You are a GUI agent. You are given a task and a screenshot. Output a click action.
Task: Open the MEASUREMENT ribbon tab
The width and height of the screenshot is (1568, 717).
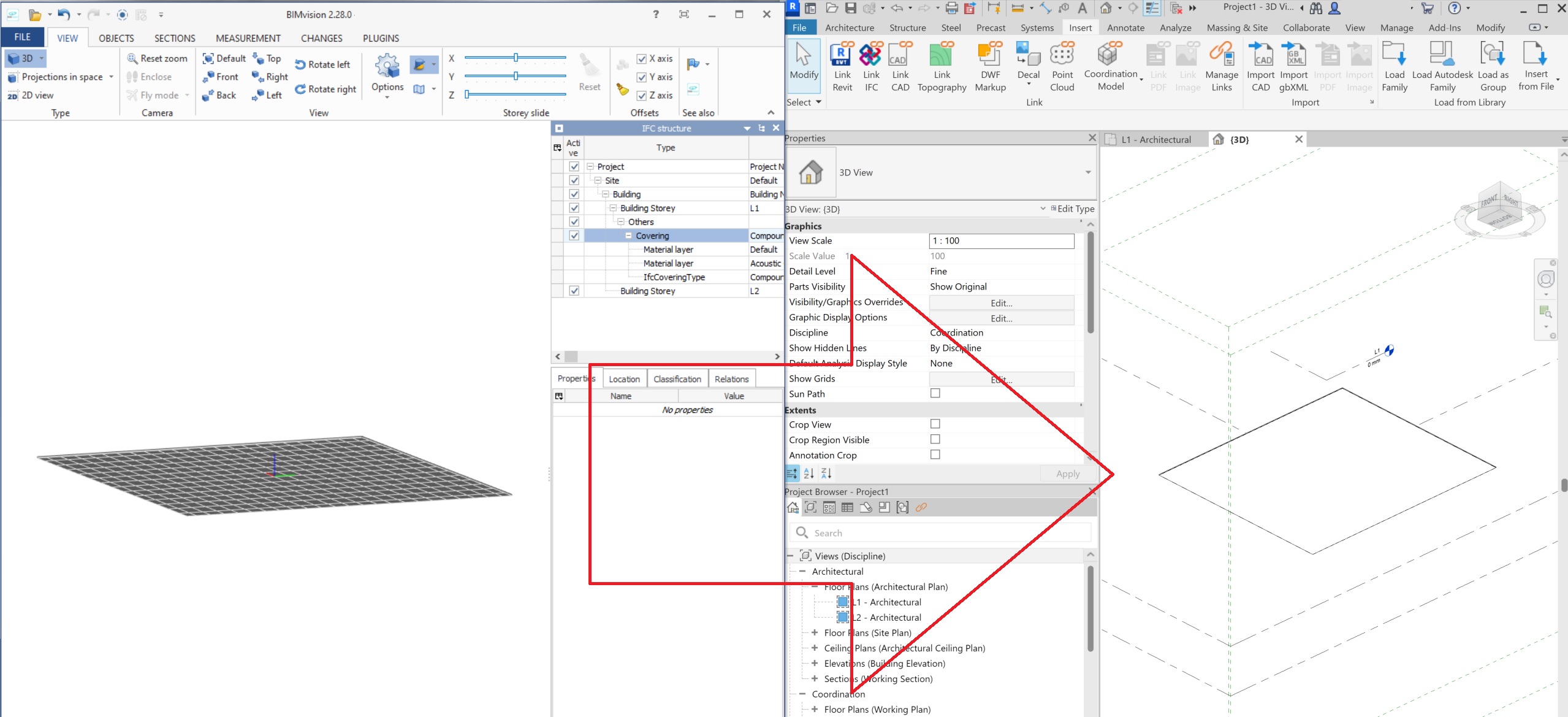248,38
